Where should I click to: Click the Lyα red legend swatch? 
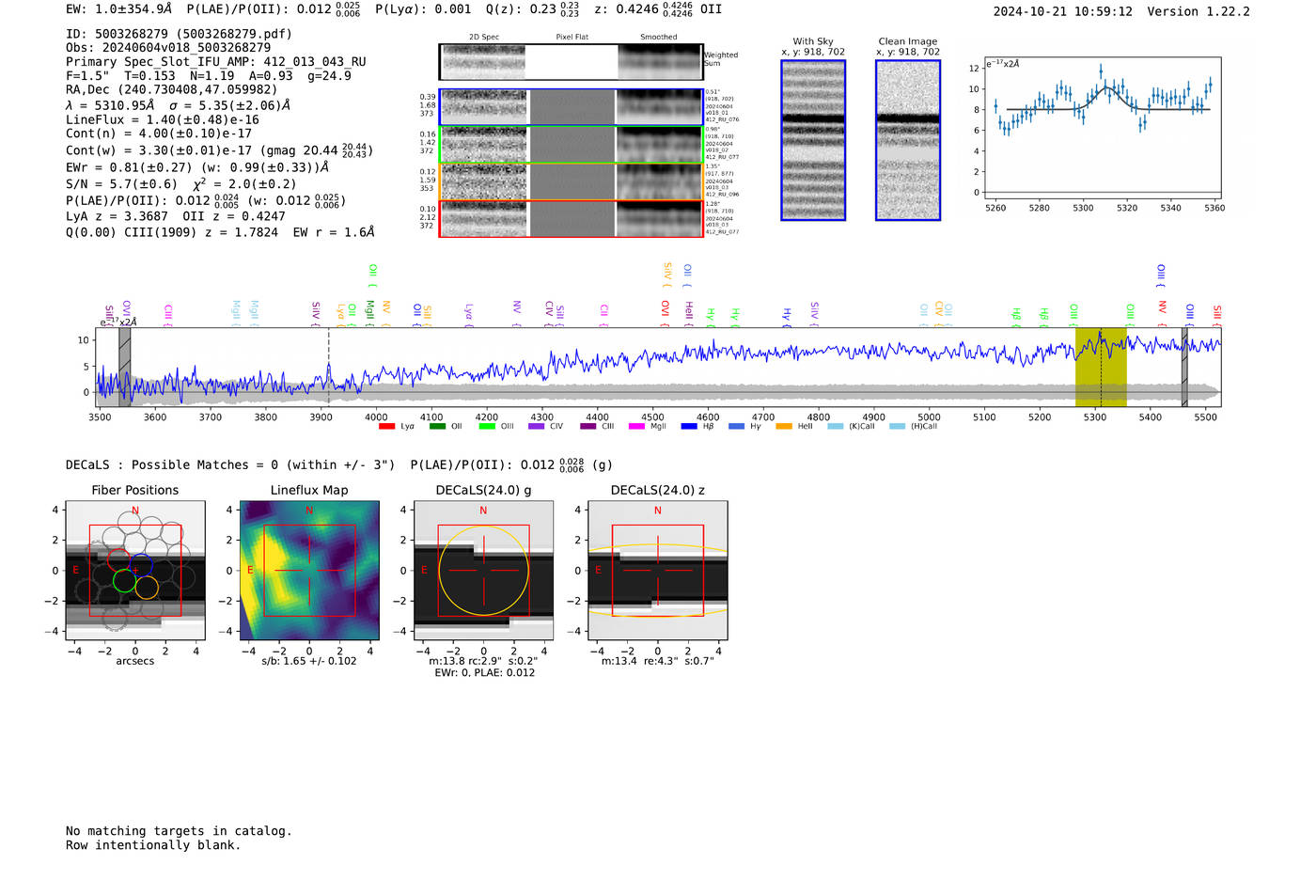pyautogui.click(x=386, y=427)
